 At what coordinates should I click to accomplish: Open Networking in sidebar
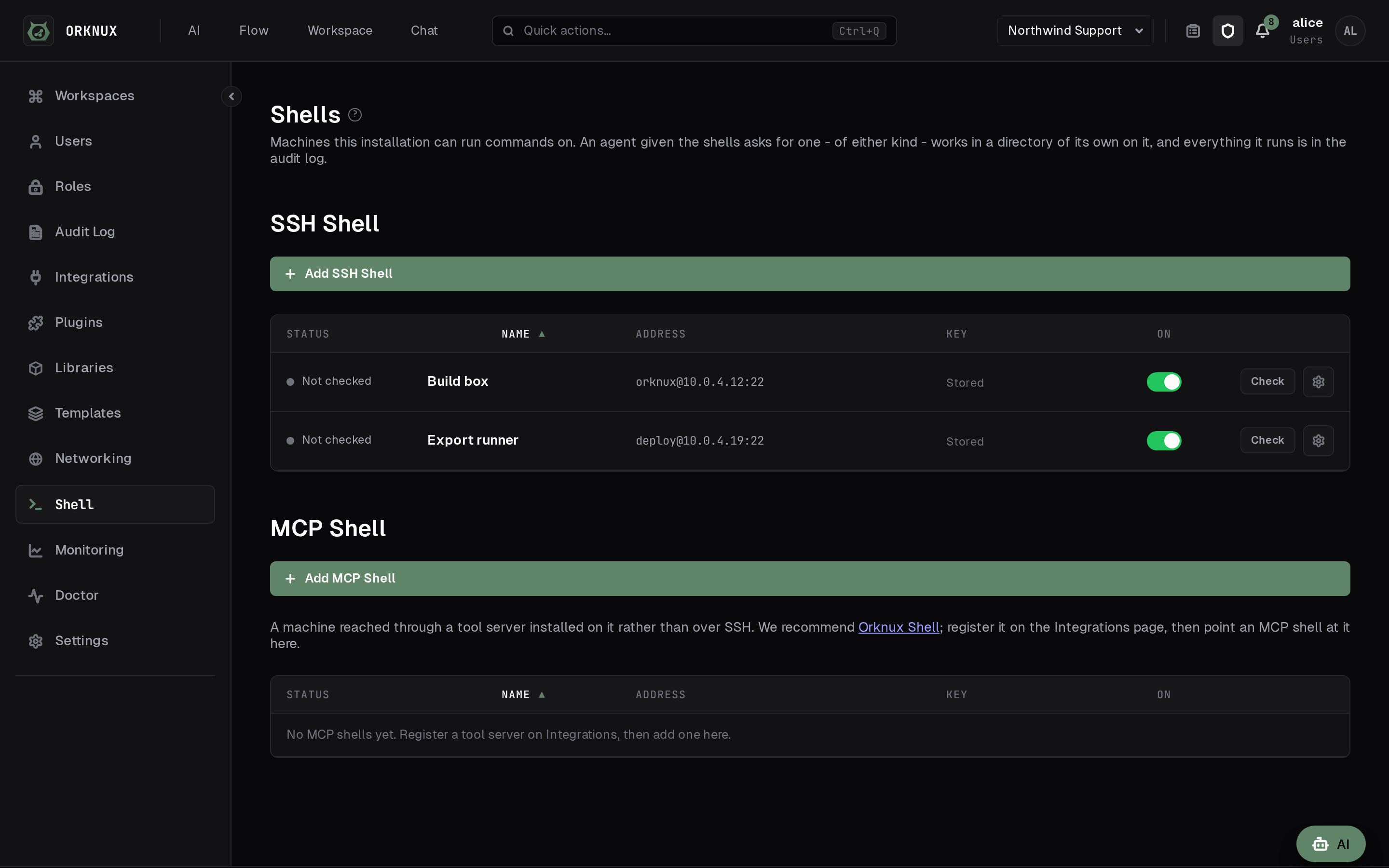click(115, 459)
